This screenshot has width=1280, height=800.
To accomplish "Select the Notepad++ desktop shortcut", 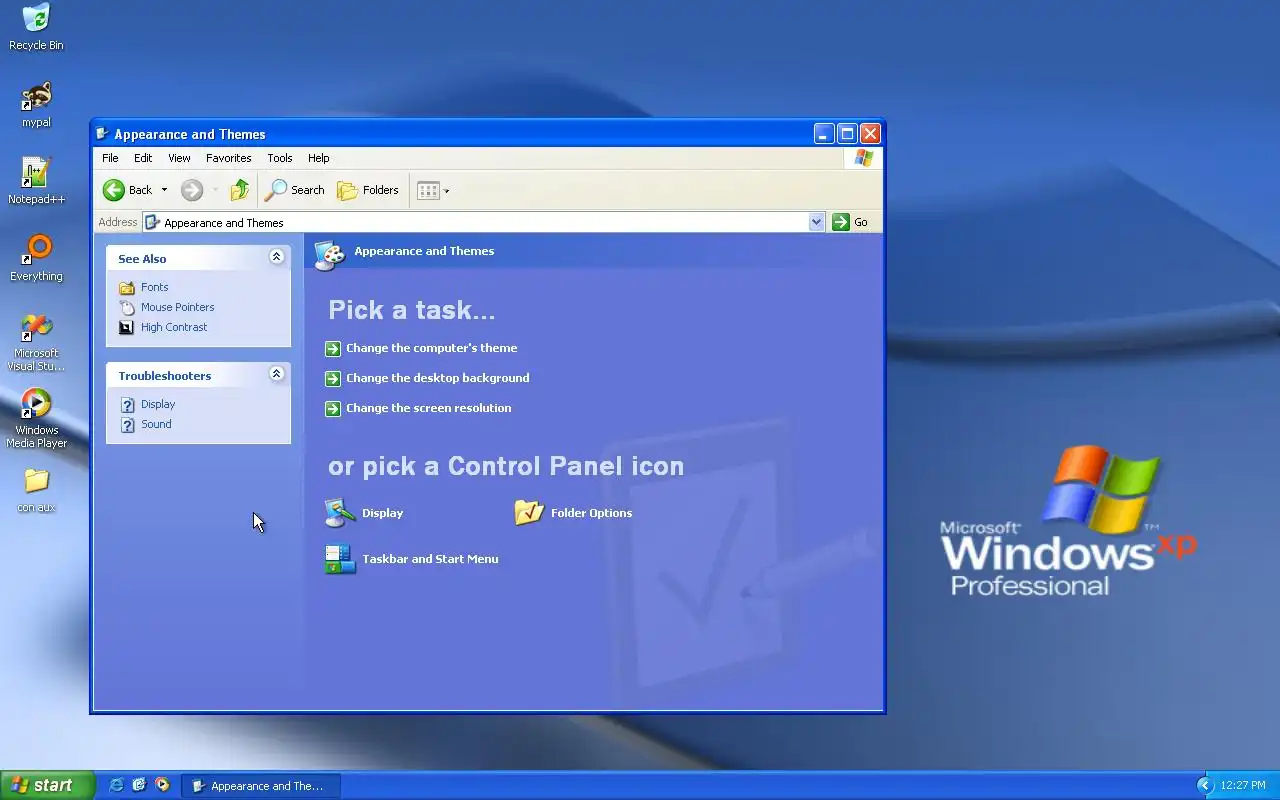I will coord(36,181).
